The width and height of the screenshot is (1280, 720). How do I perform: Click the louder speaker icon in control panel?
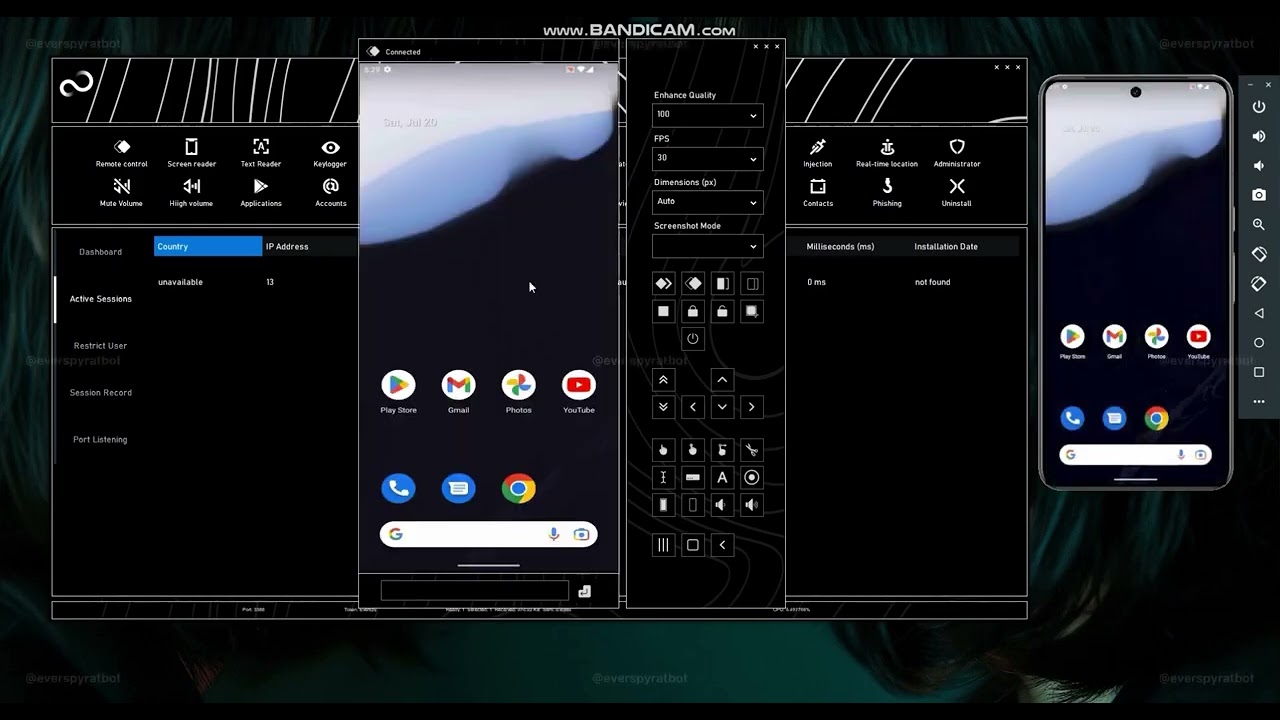(752, 505)
